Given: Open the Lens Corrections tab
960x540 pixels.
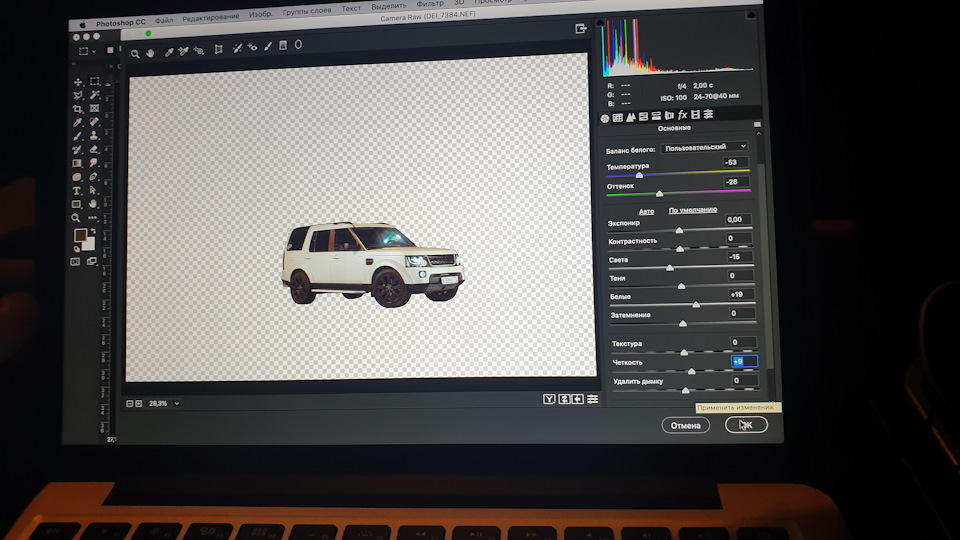Looking at the screenshot, I should 669,115.
